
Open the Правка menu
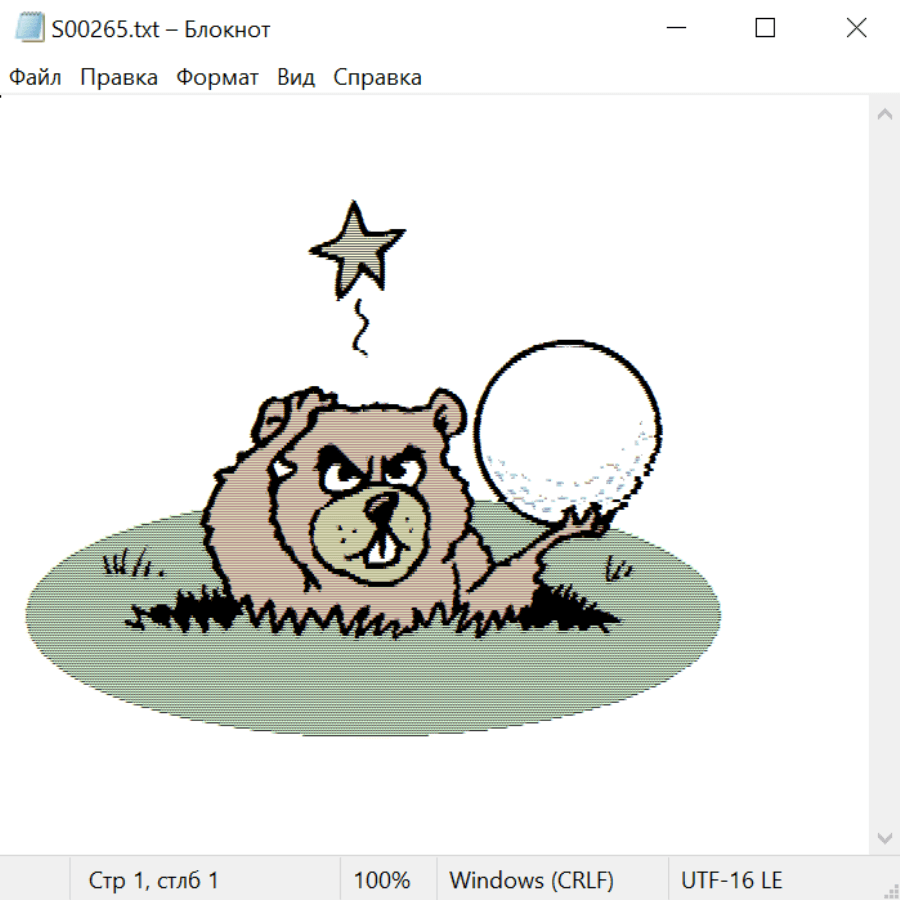[x=119, y=78]
